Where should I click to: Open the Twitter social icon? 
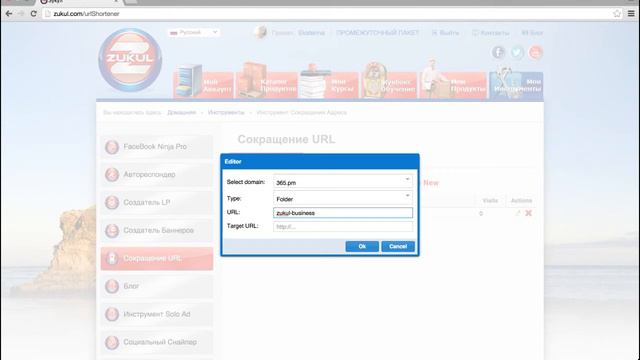coord(517,52)
